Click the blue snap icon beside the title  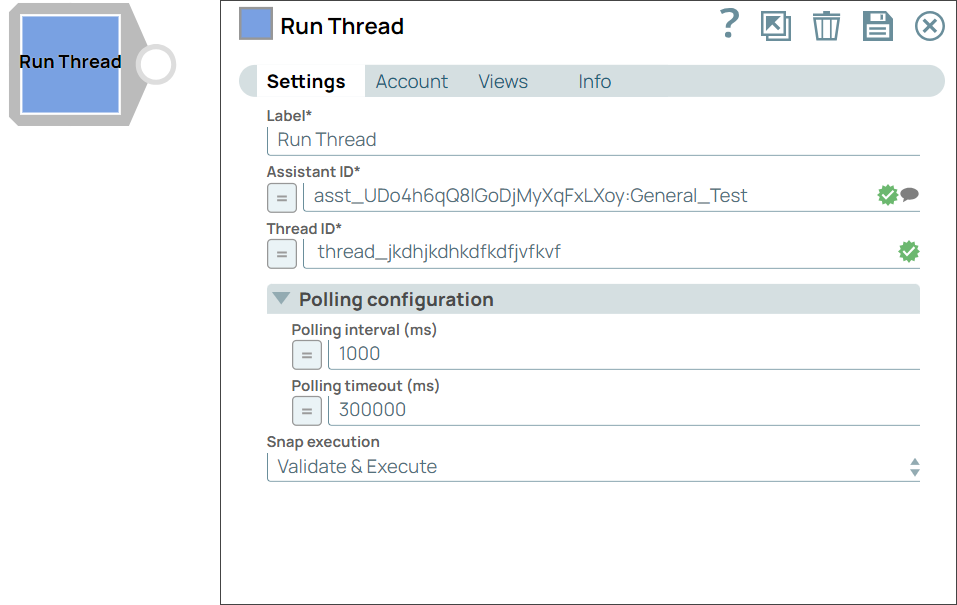(x=256, y=24)
